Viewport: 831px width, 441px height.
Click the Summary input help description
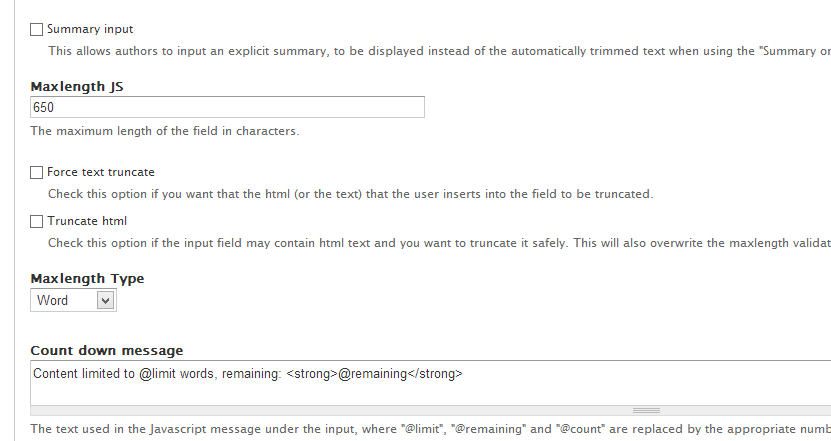[x=439, y=51]
